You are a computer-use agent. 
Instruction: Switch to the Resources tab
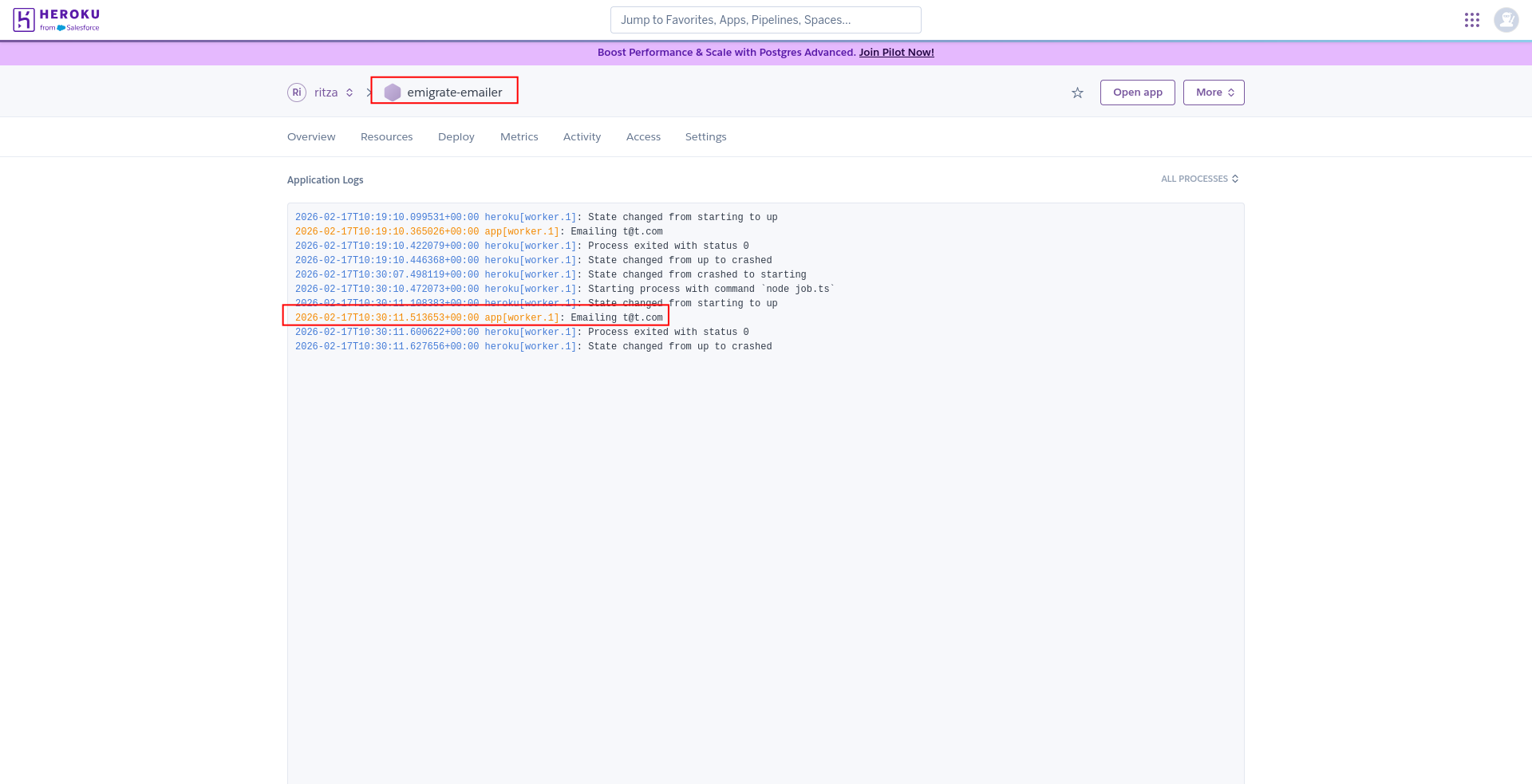[386, 136]
